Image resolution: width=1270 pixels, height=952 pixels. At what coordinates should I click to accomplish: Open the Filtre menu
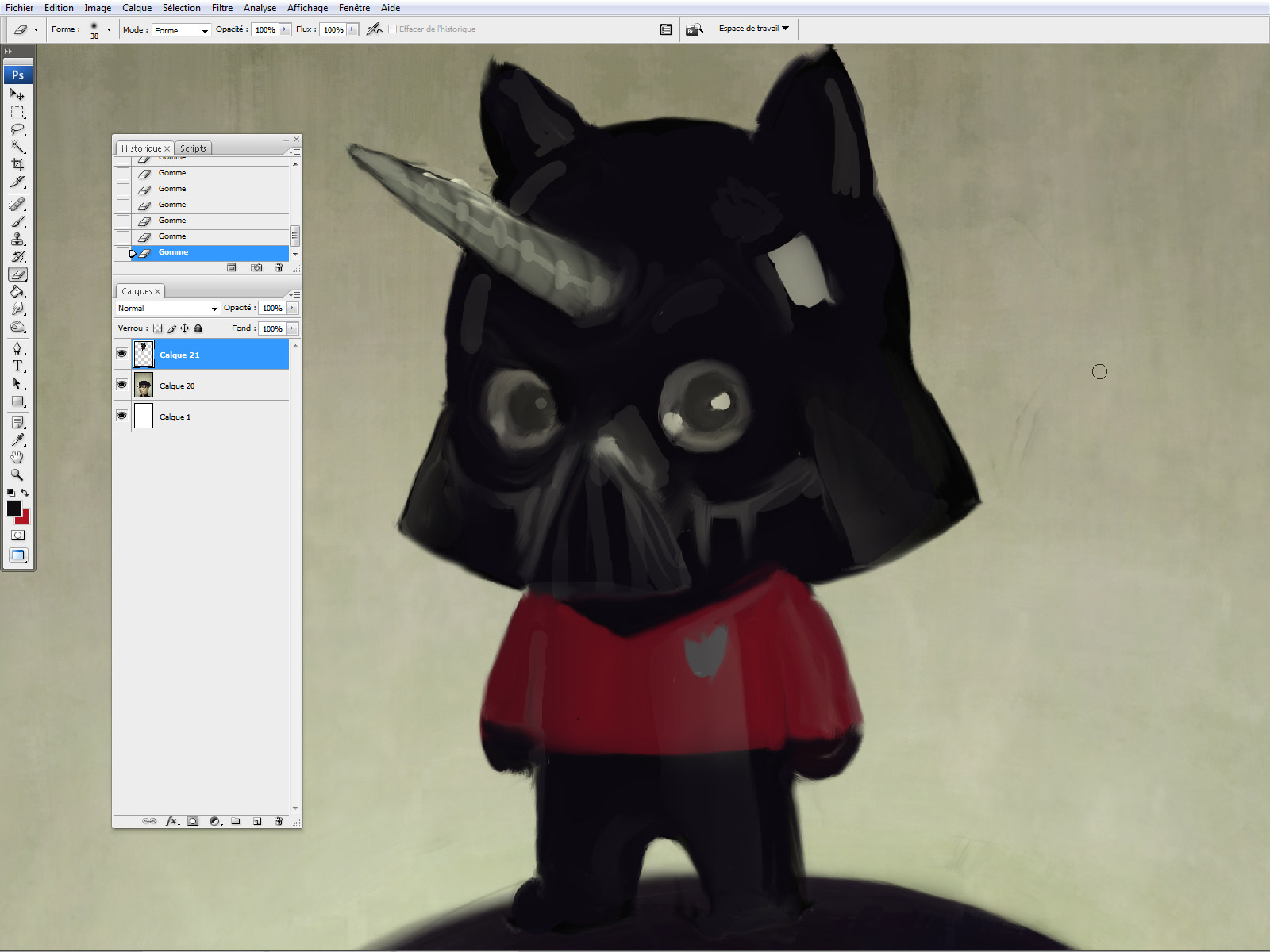[222, 8]
